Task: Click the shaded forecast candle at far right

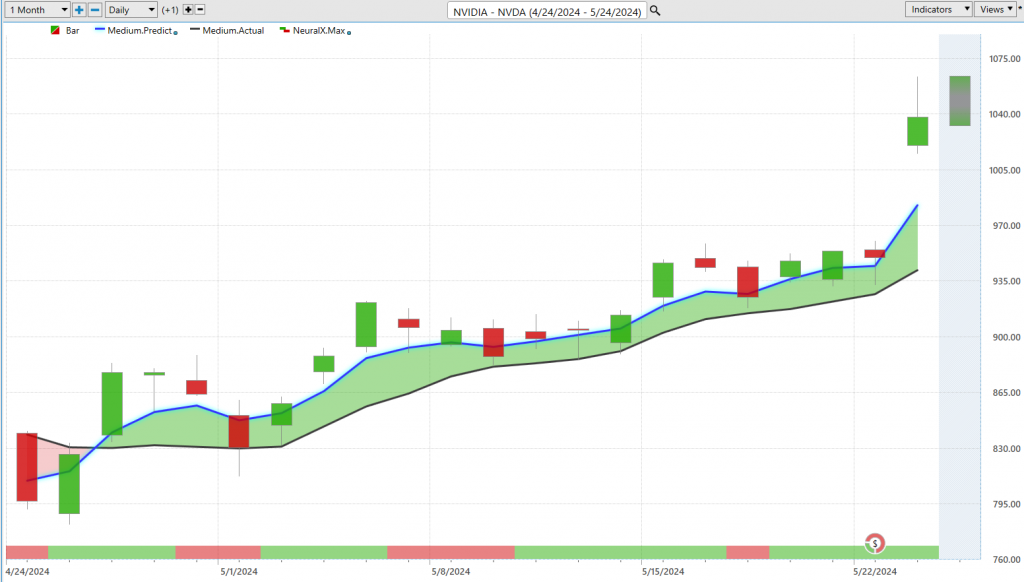Action: tap(959, 101)
